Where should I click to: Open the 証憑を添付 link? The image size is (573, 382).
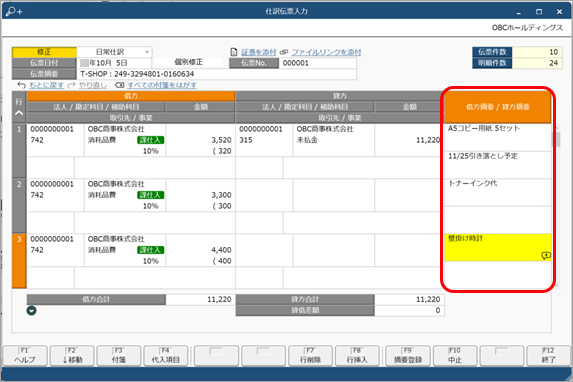coord(258,52)
